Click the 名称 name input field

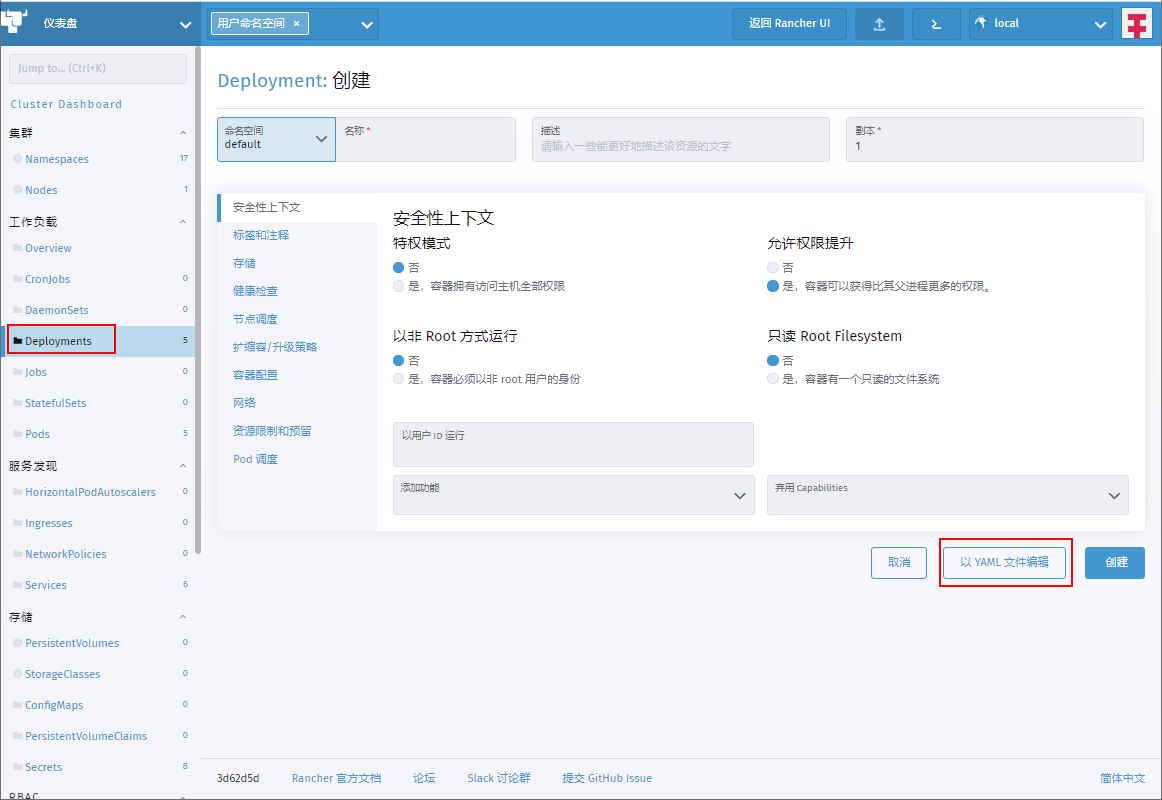click(x=426, y=145)
